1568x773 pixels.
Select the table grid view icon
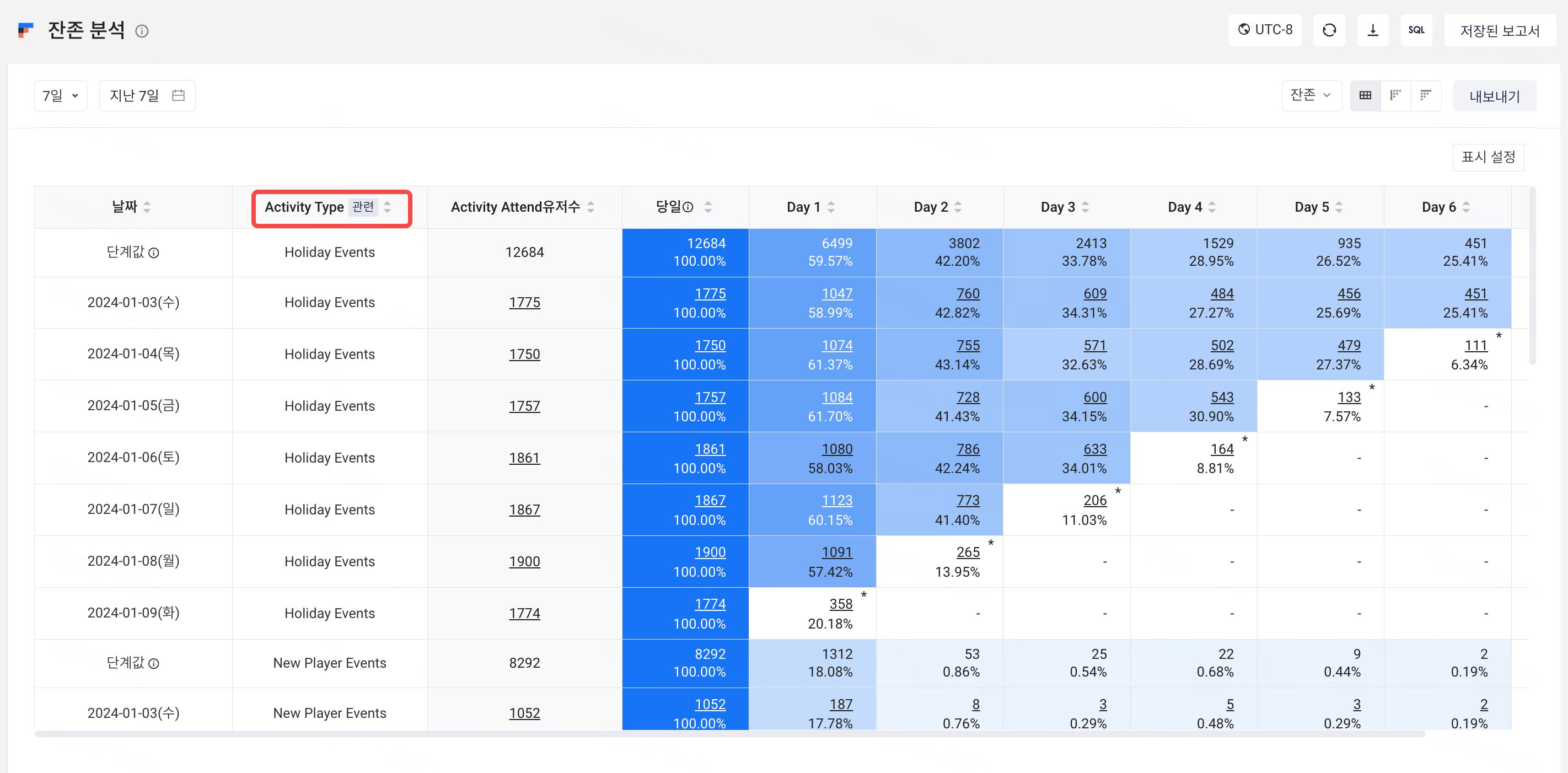point(1365,95)
